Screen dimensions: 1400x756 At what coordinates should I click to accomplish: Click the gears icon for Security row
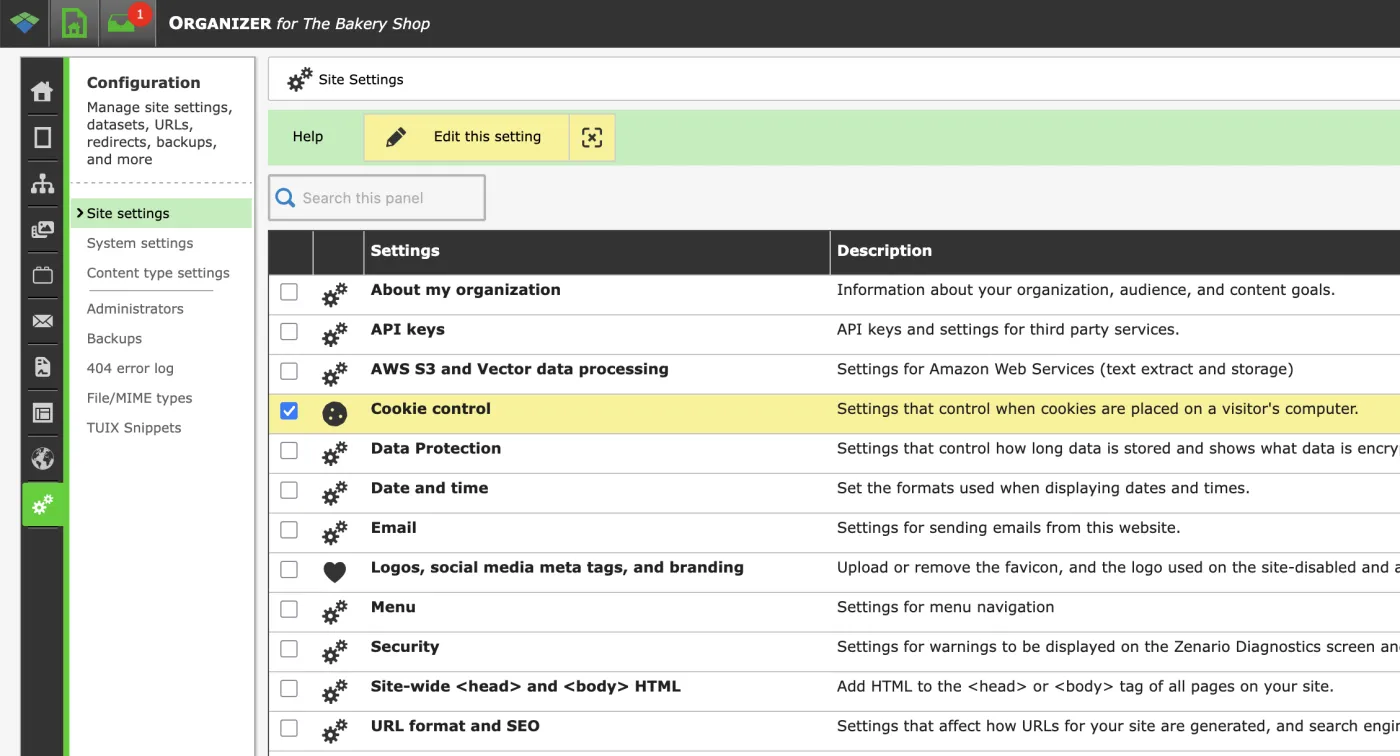coord(334,652)
